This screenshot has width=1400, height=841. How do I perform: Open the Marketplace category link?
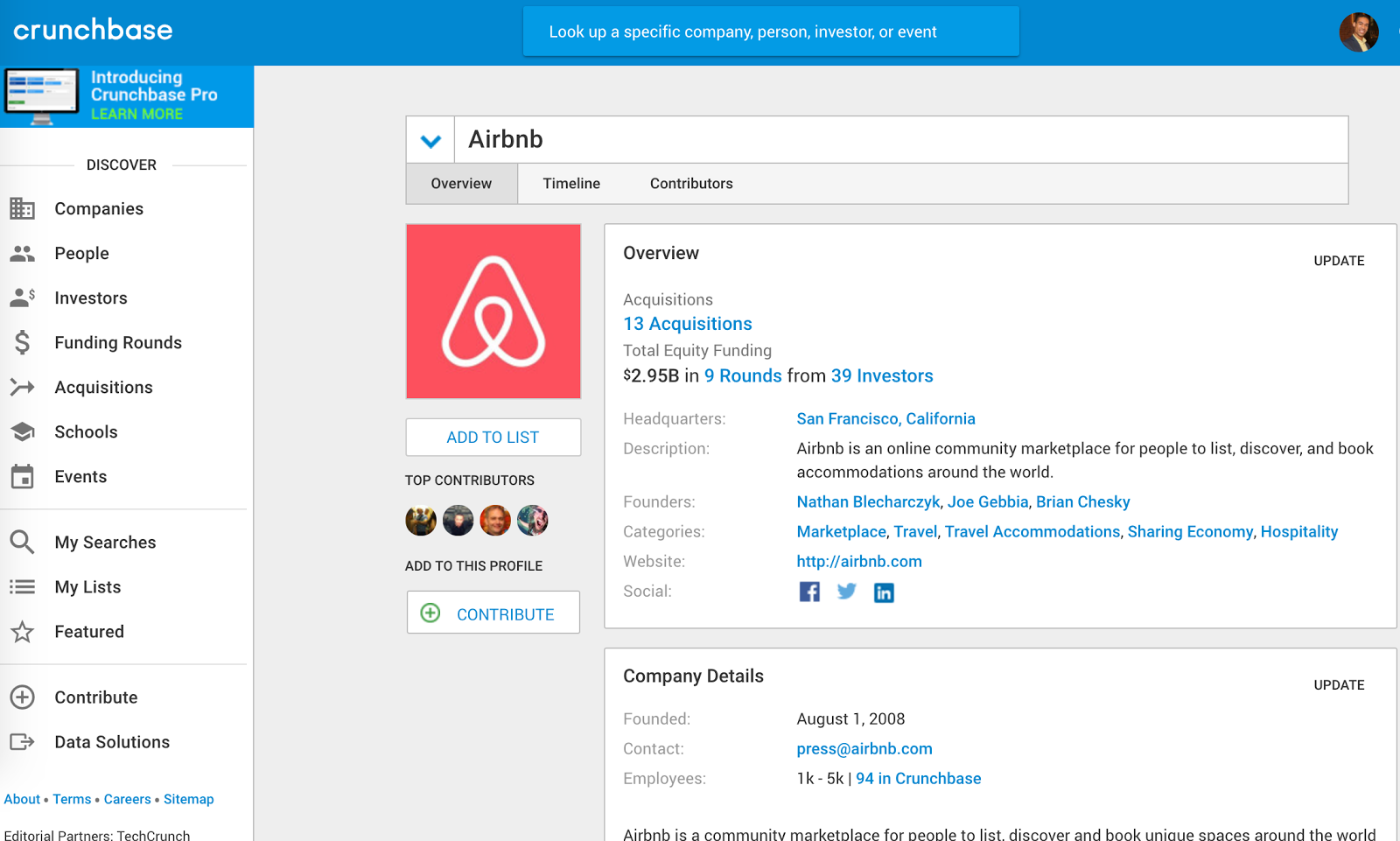click(x=841, y=531)
